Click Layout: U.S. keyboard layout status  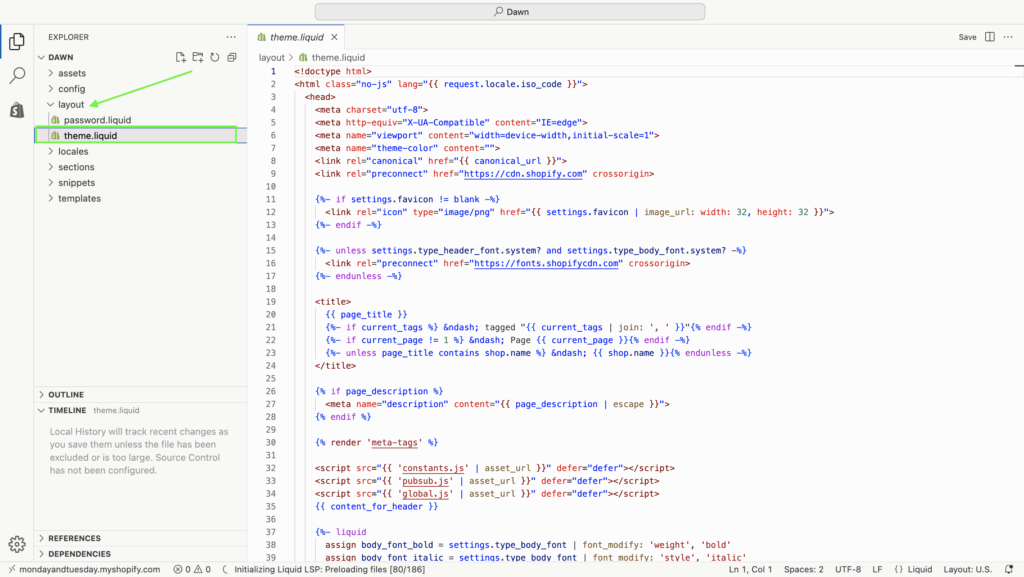(x=967, y=569)
